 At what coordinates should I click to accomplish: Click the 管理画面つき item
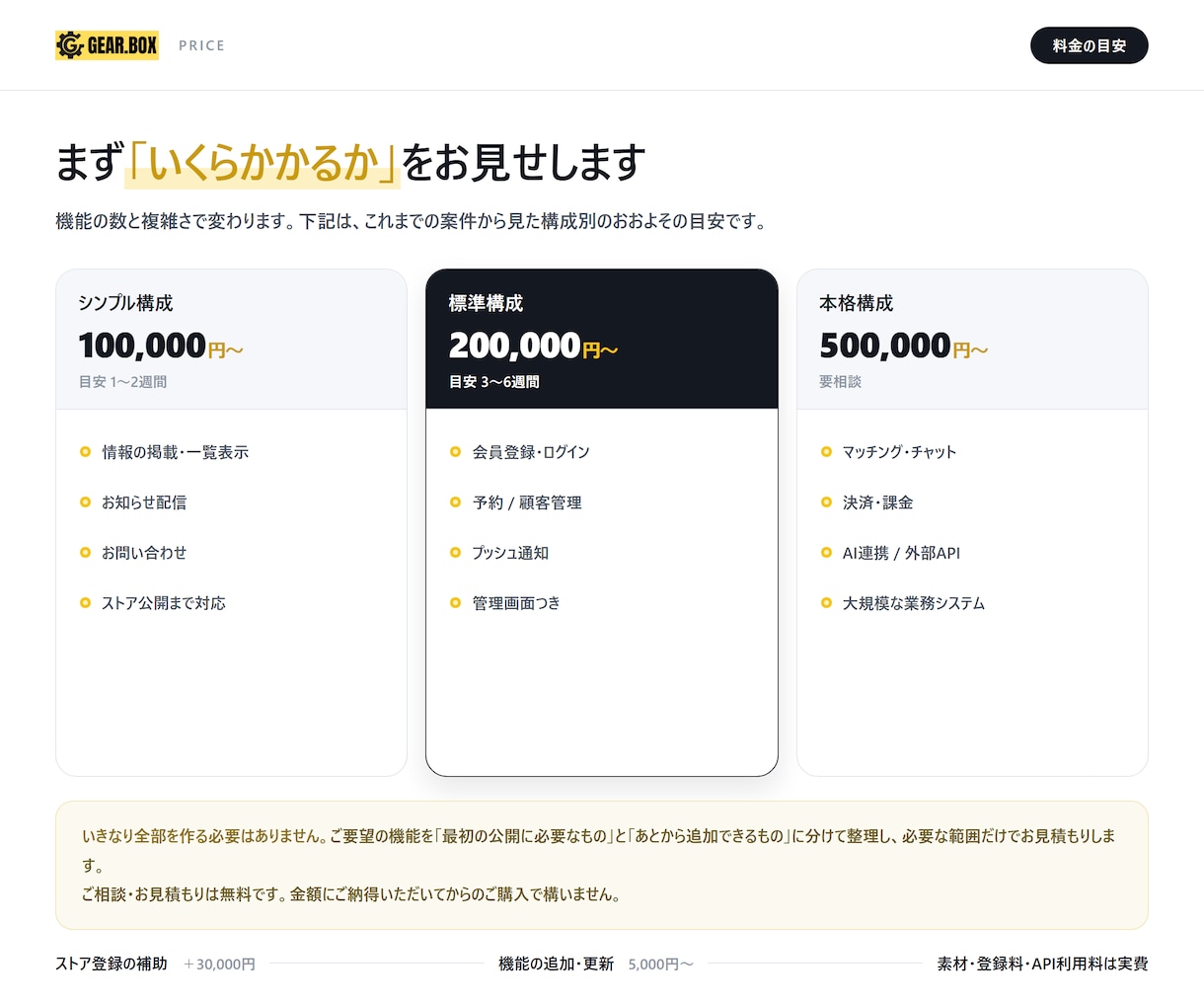point(516,603)
